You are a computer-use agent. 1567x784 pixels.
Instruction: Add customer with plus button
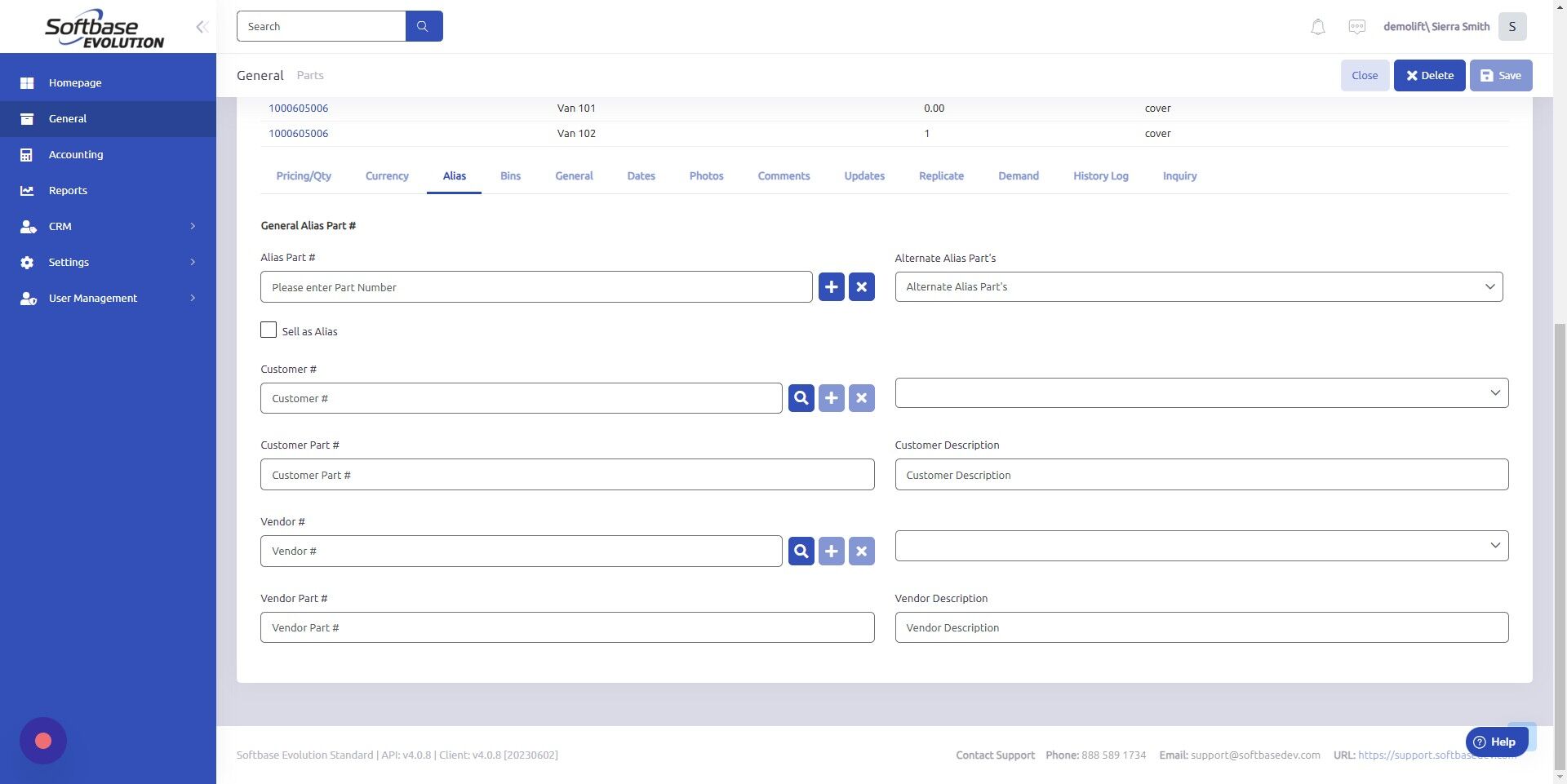click(831, 398)
